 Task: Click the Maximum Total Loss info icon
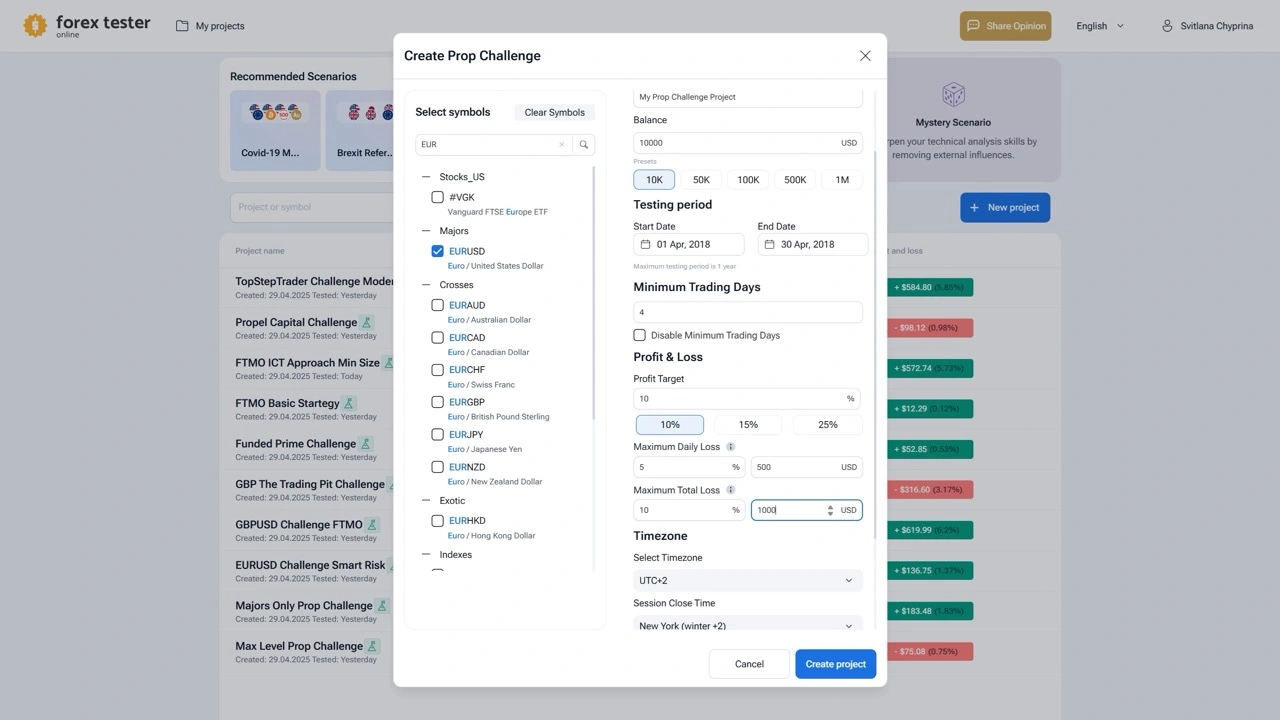[730, 490]
